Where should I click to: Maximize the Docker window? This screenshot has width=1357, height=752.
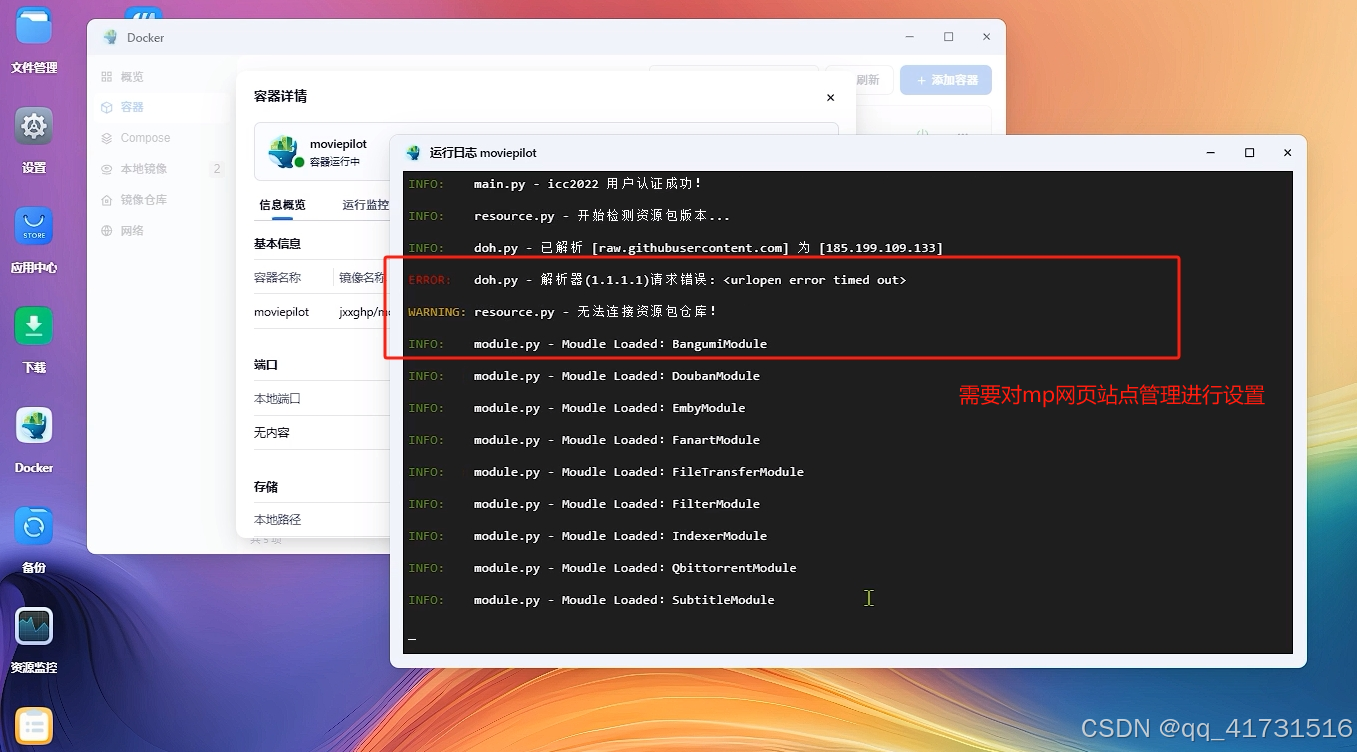click(948, 37)
